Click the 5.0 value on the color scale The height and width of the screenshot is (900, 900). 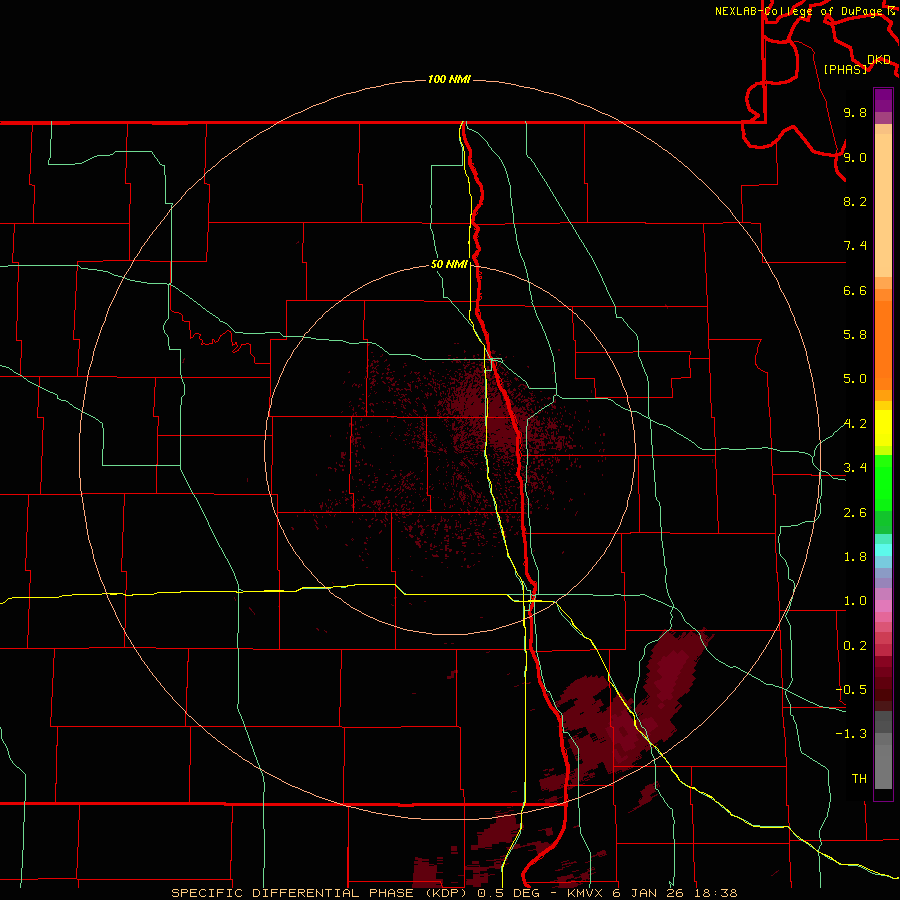click(855, 379)
